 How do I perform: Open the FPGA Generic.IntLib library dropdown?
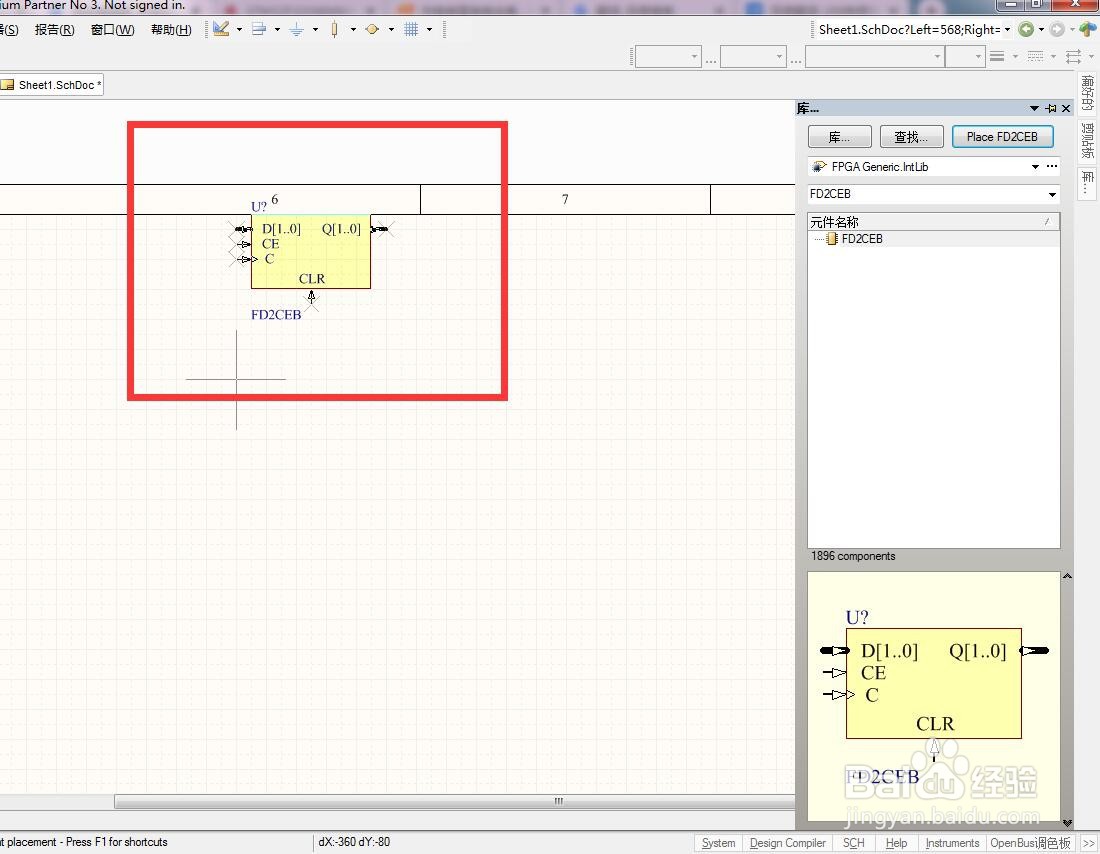pyautogui.click(x=1035, y=166)
